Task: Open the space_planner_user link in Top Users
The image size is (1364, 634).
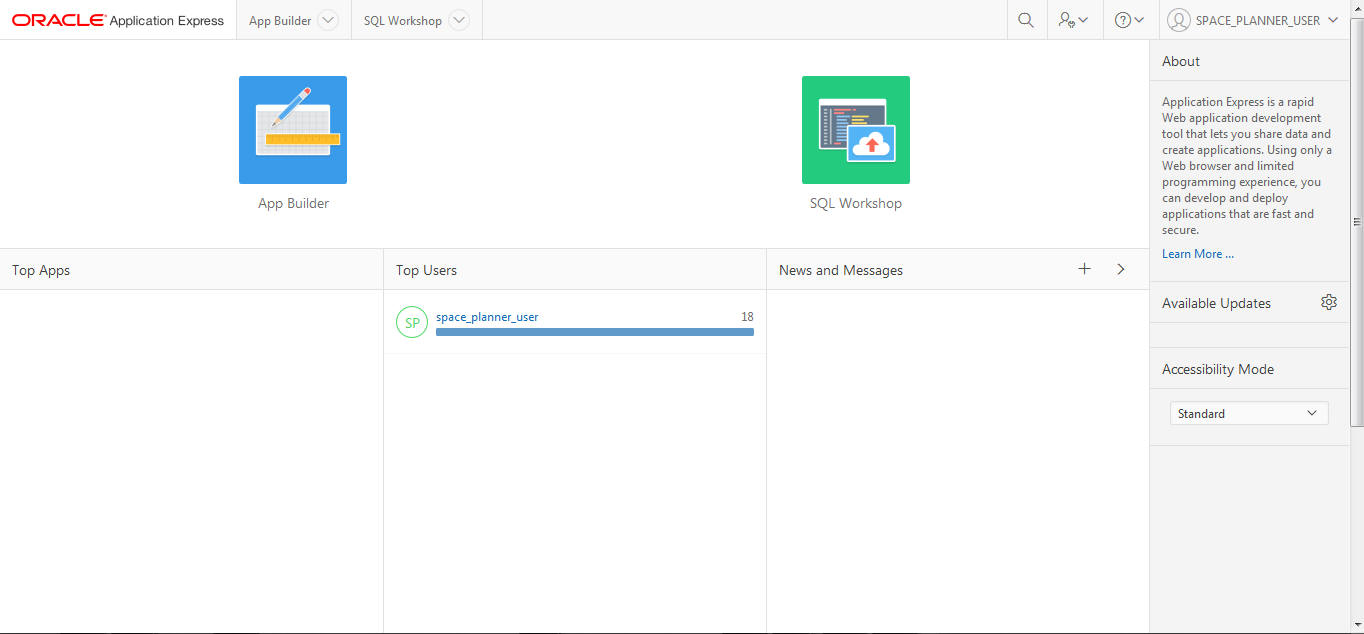Action: pyautogui.click(x=487, y=317)
